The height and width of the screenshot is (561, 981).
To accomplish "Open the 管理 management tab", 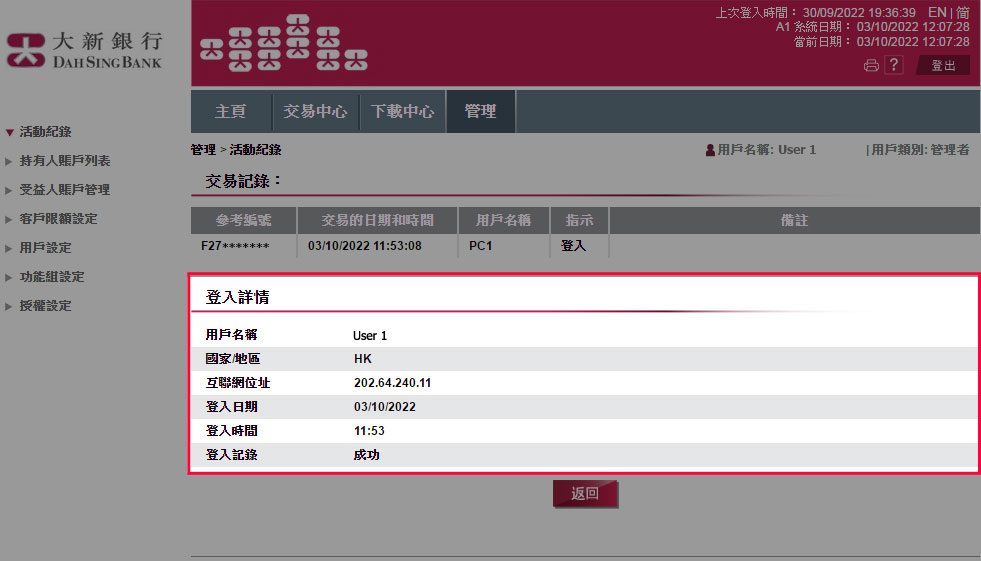I will pyautogui.click(x=480, y=112).
